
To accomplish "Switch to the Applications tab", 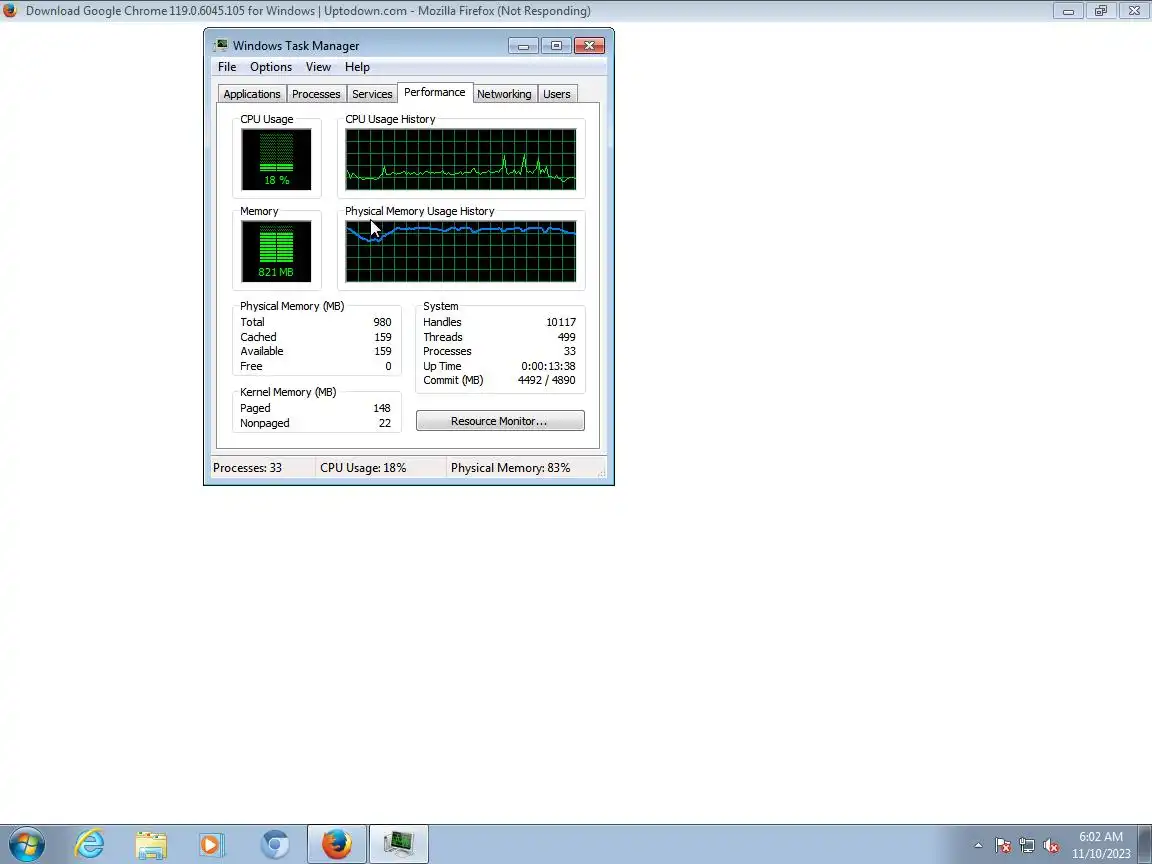I will [x=252, y=94].
